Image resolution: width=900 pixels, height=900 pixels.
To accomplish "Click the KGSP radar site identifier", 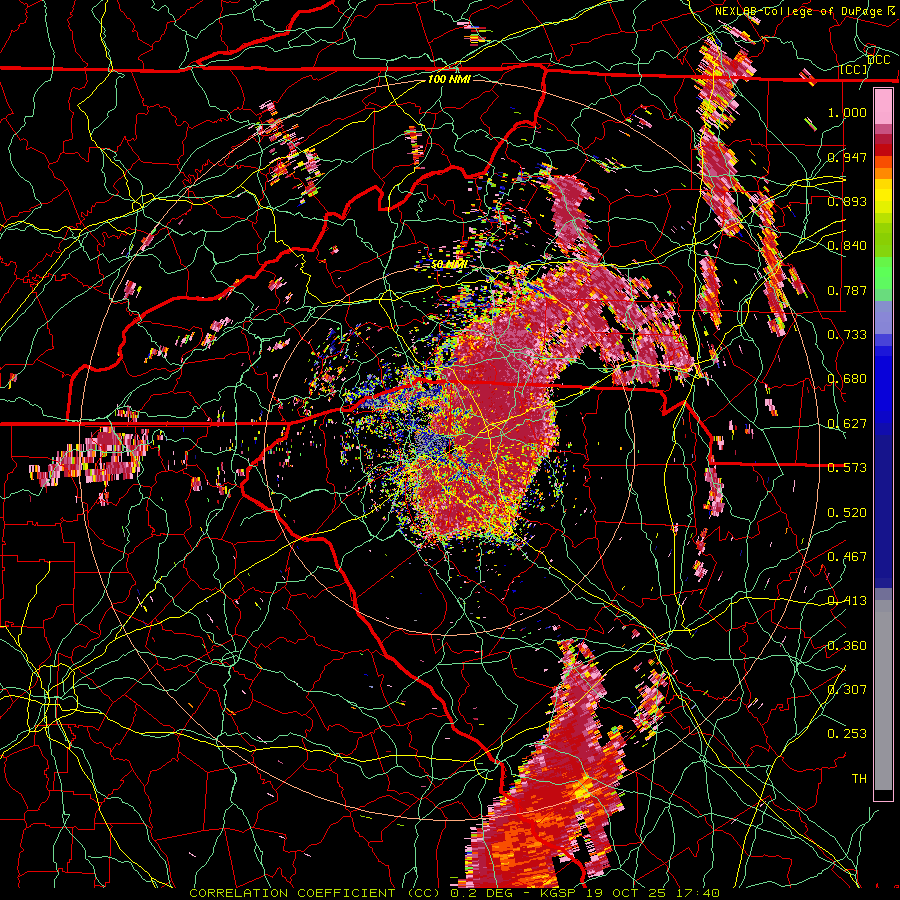I will (x=560, y=893).
